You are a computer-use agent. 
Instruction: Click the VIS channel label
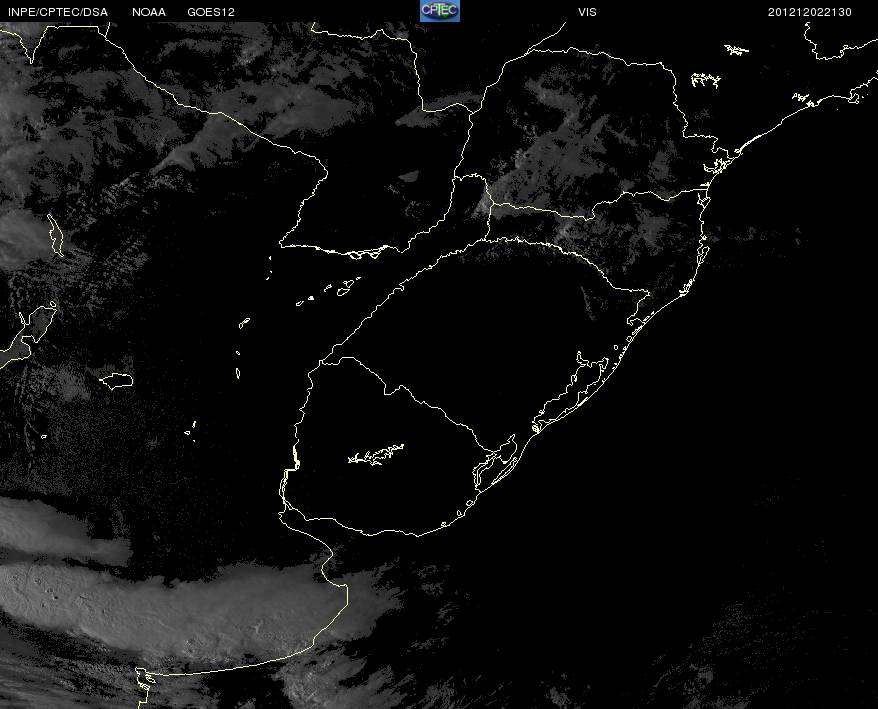(587, 12)
